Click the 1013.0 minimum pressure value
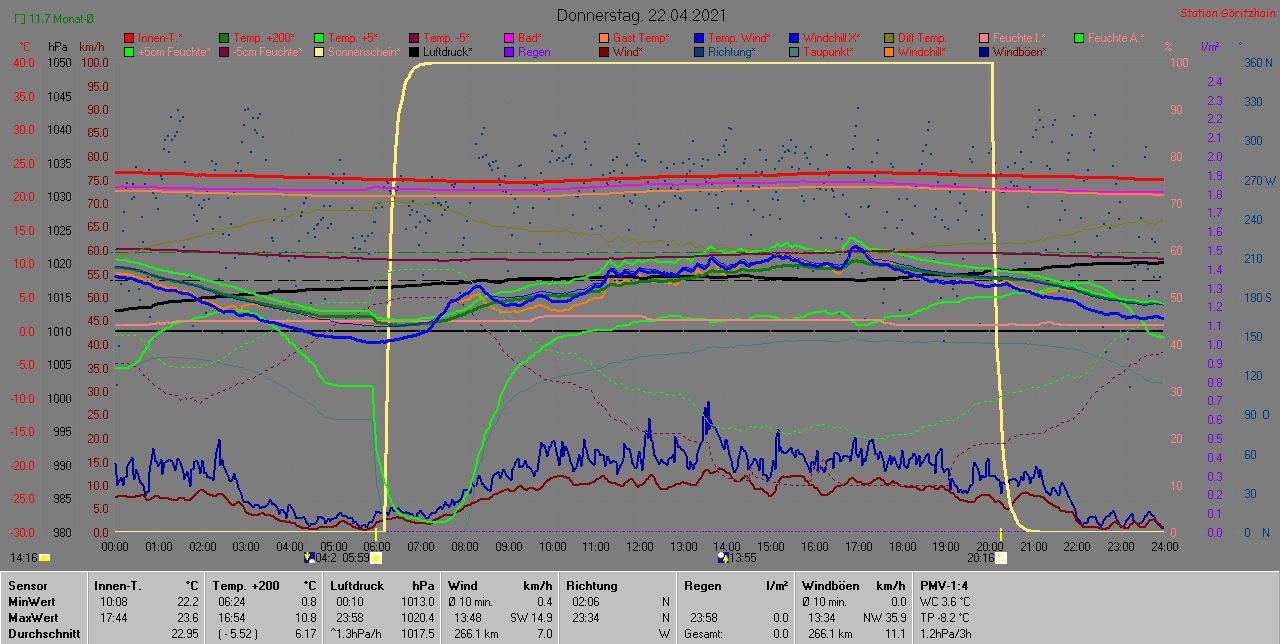Viewport: 1280px width, 644px height. pyautogui.click(x=417, y=601)
